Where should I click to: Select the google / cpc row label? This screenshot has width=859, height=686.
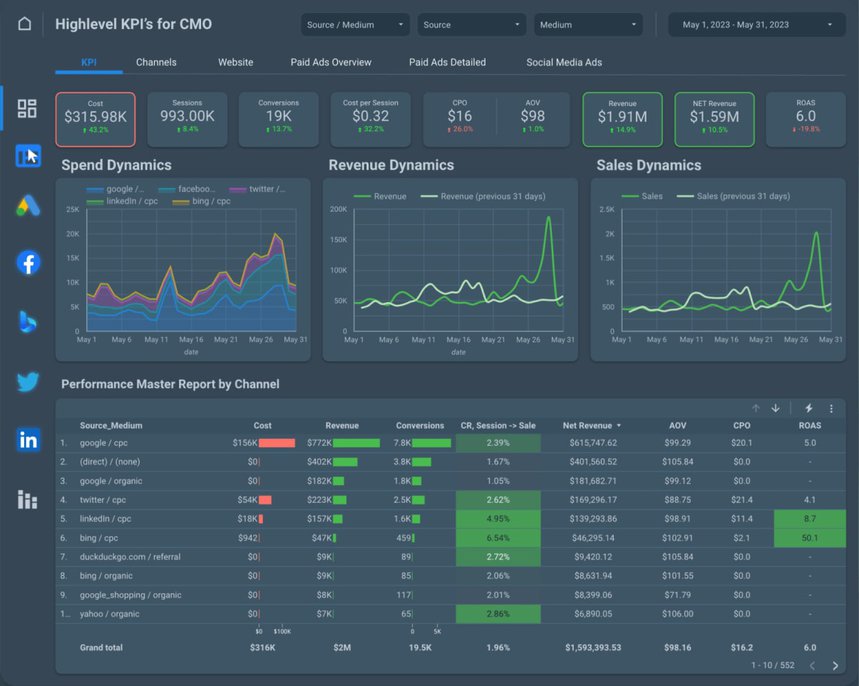104,443
